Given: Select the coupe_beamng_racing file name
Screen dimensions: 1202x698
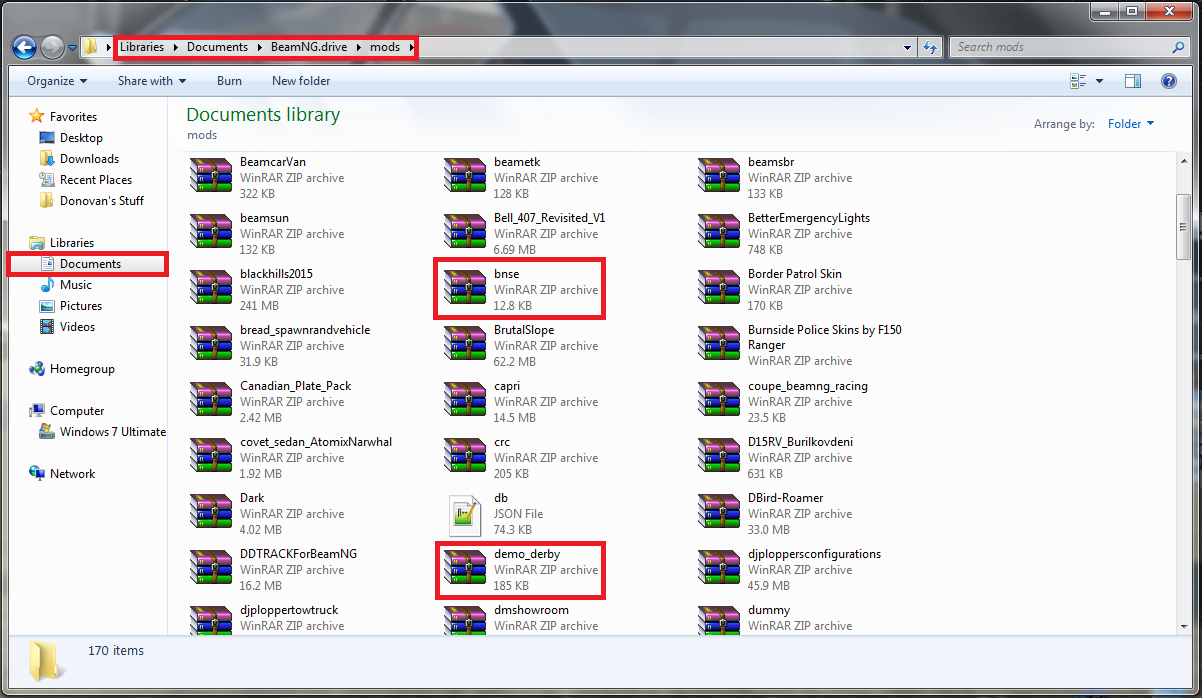Looking at the screenshot, I should [x=808, y=386].
